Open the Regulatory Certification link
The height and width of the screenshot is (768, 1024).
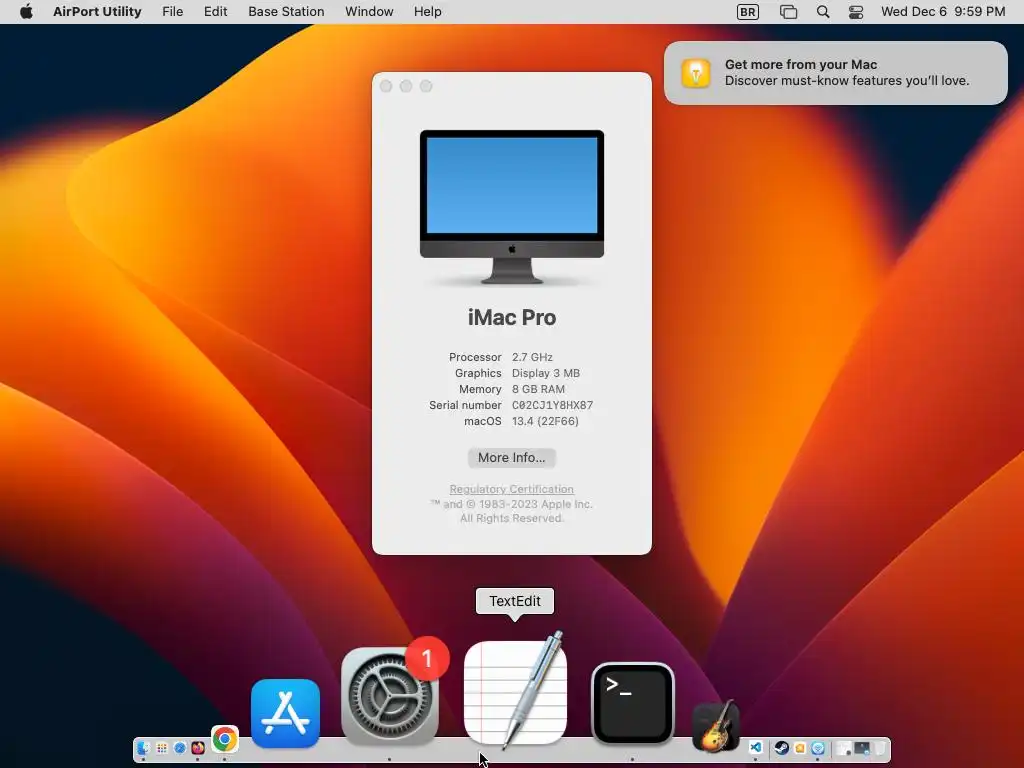511,489
